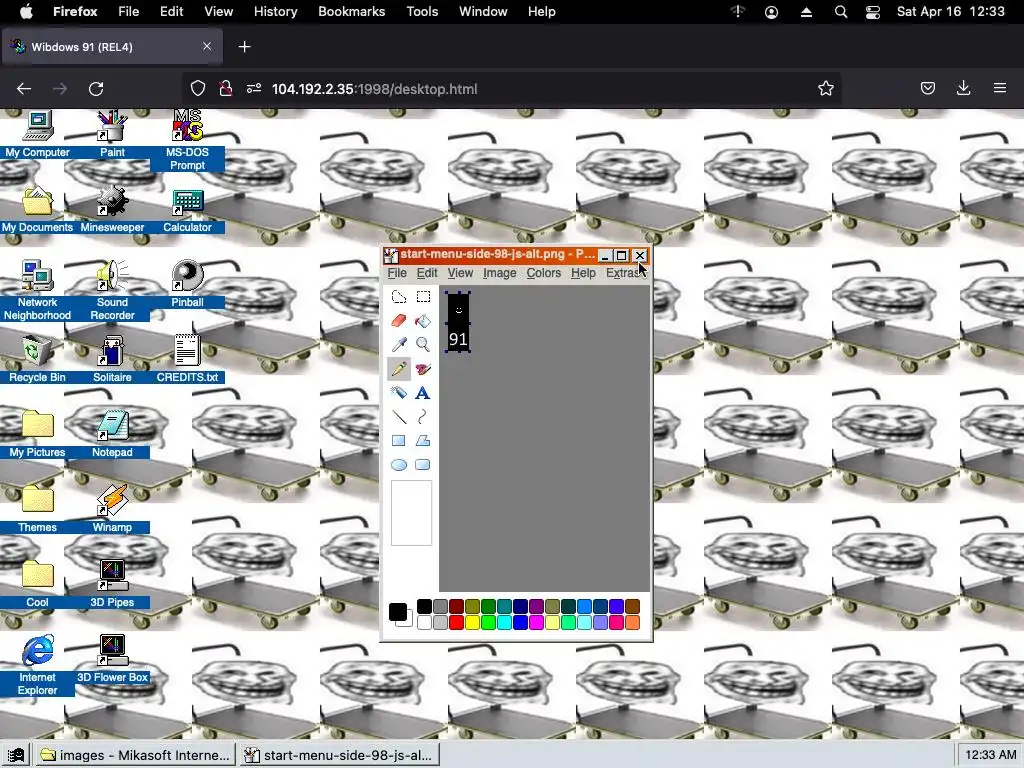Image resolution: width=1024 pixels, height=768 pixels.
Task: Activate the Magnifier tool
Action: coord(423,345)
